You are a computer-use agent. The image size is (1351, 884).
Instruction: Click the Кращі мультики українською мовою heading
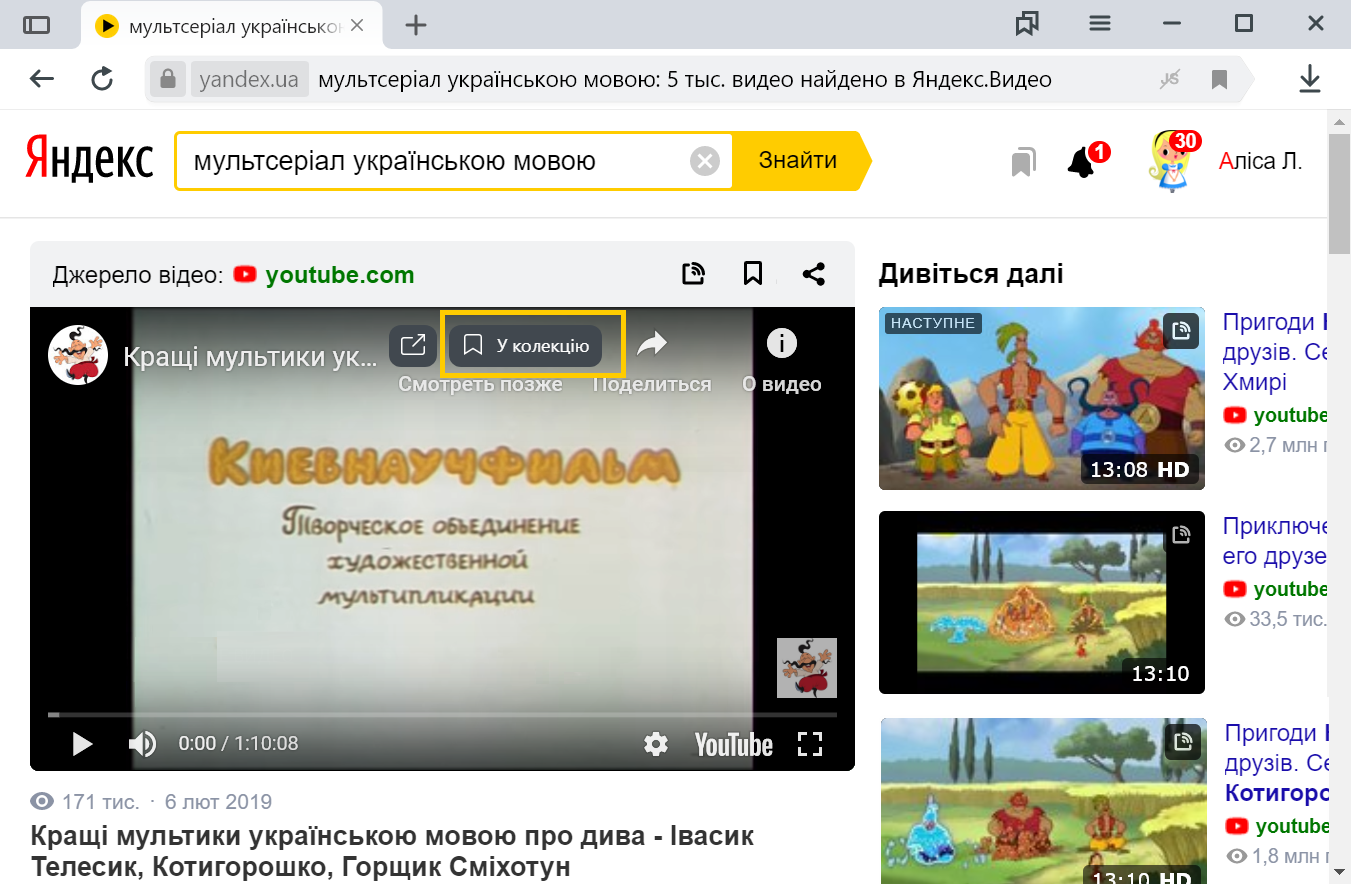[392, 850]
